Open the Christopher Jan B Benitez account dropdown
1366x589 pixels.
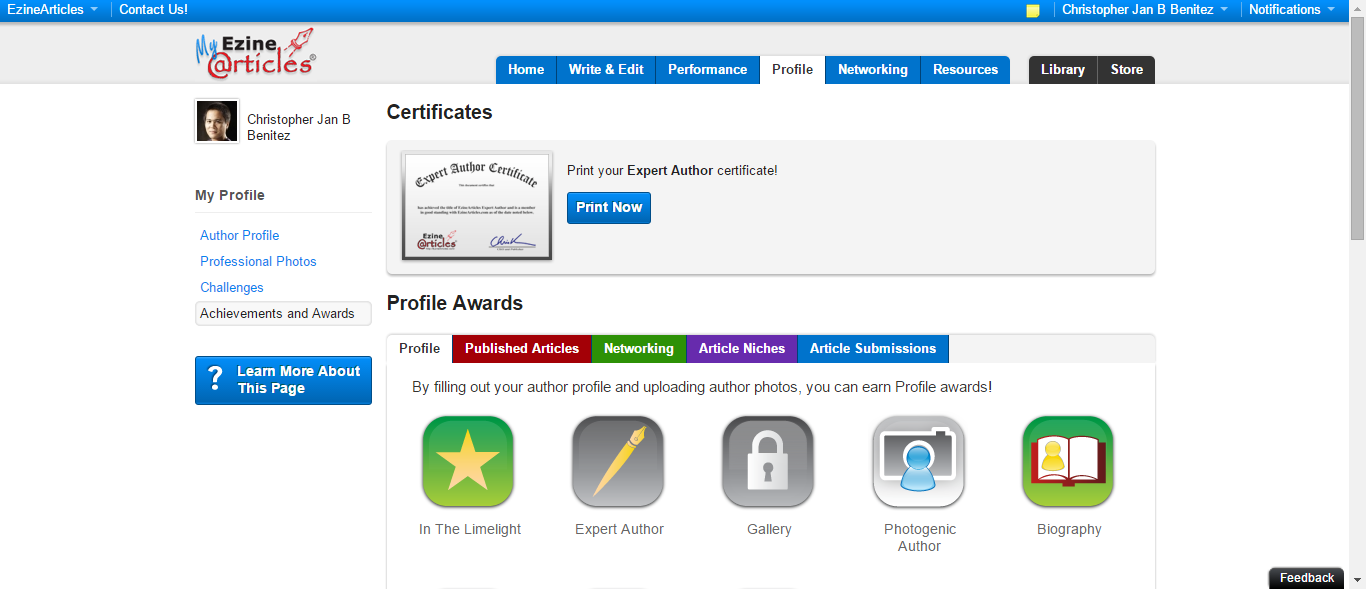1145,10
